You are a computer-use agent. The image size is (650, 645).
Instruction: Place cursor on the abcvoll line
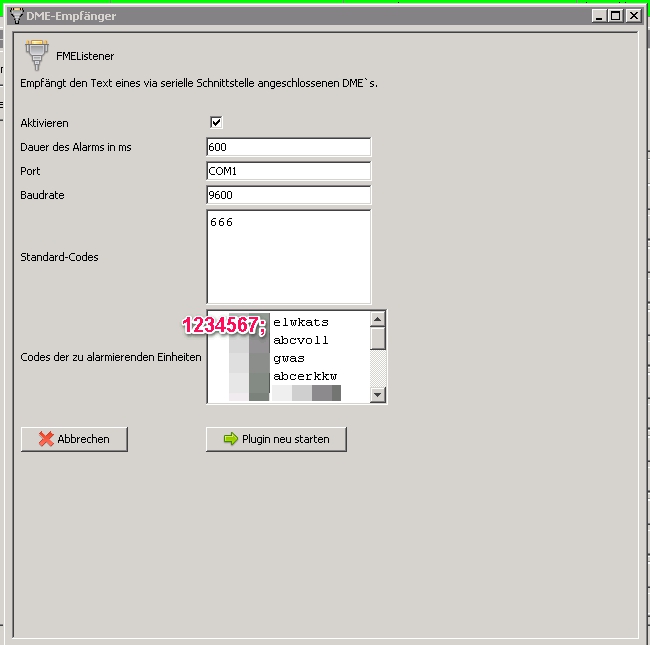click(x=301, y=340)
